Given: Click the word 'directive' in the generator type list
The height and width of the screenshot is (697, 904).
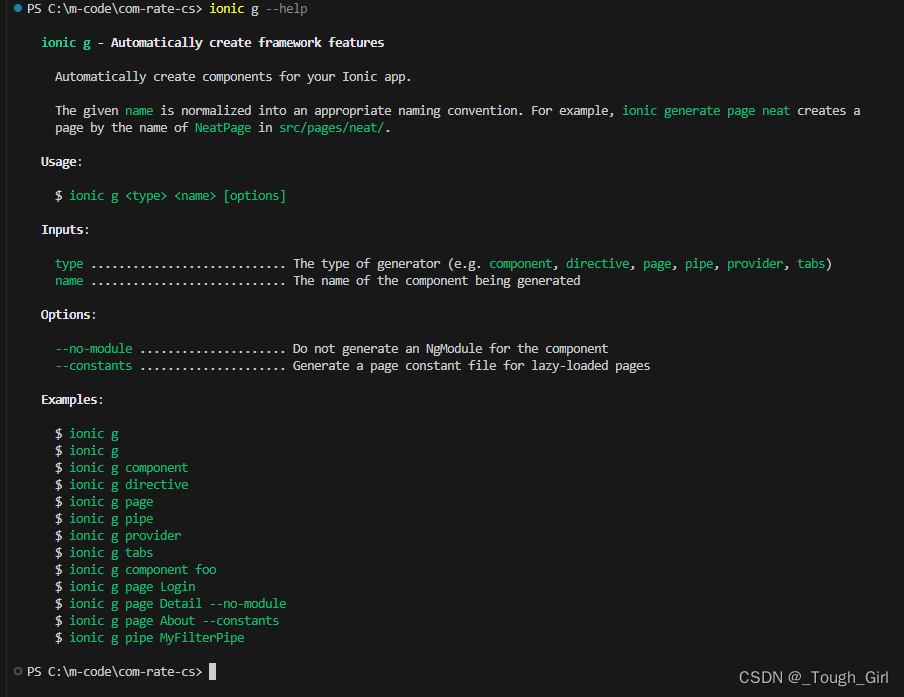Looking at the screenshot, I should pos(597,264).
